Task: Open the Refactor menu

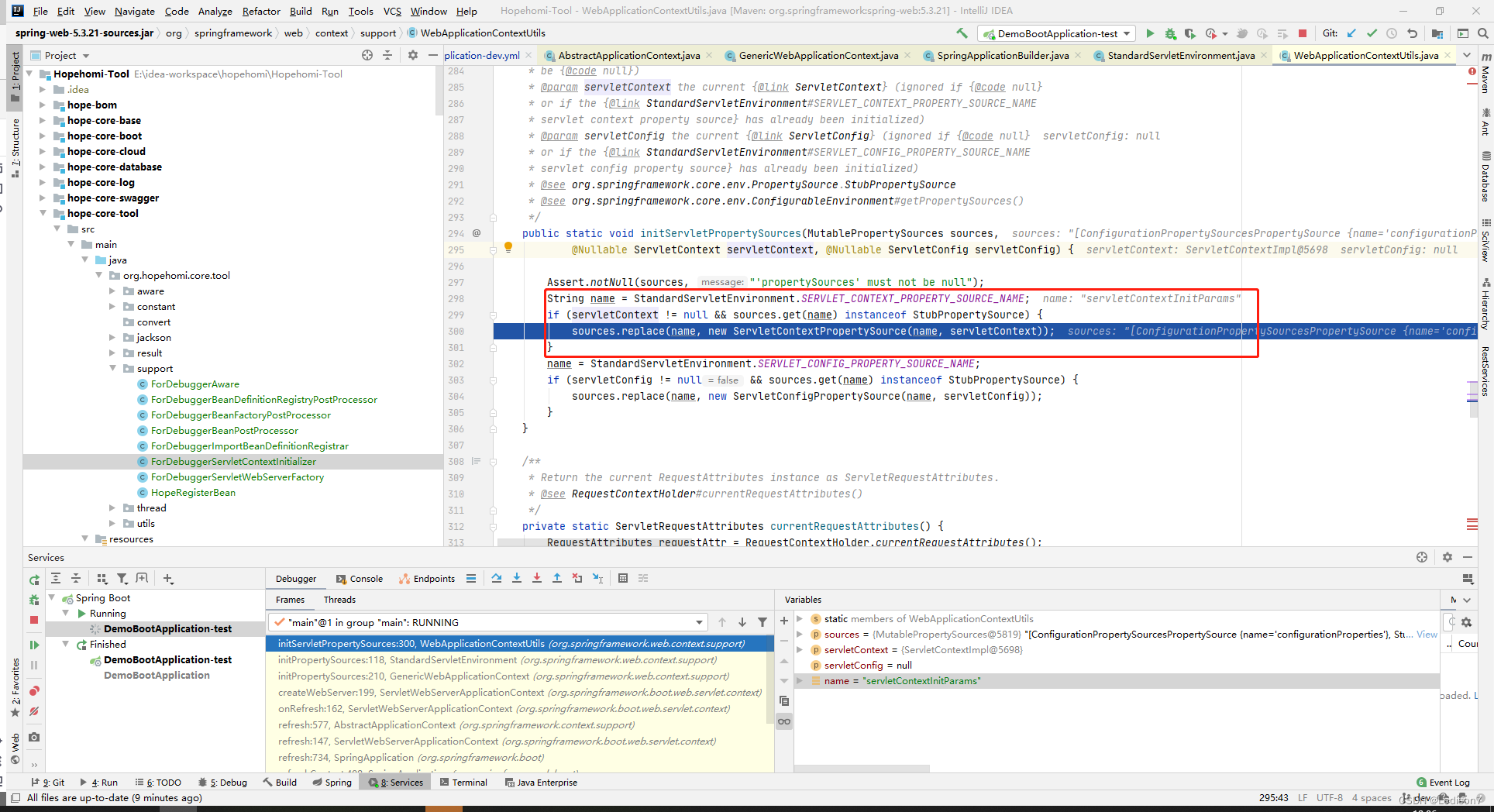Action: 261,11
